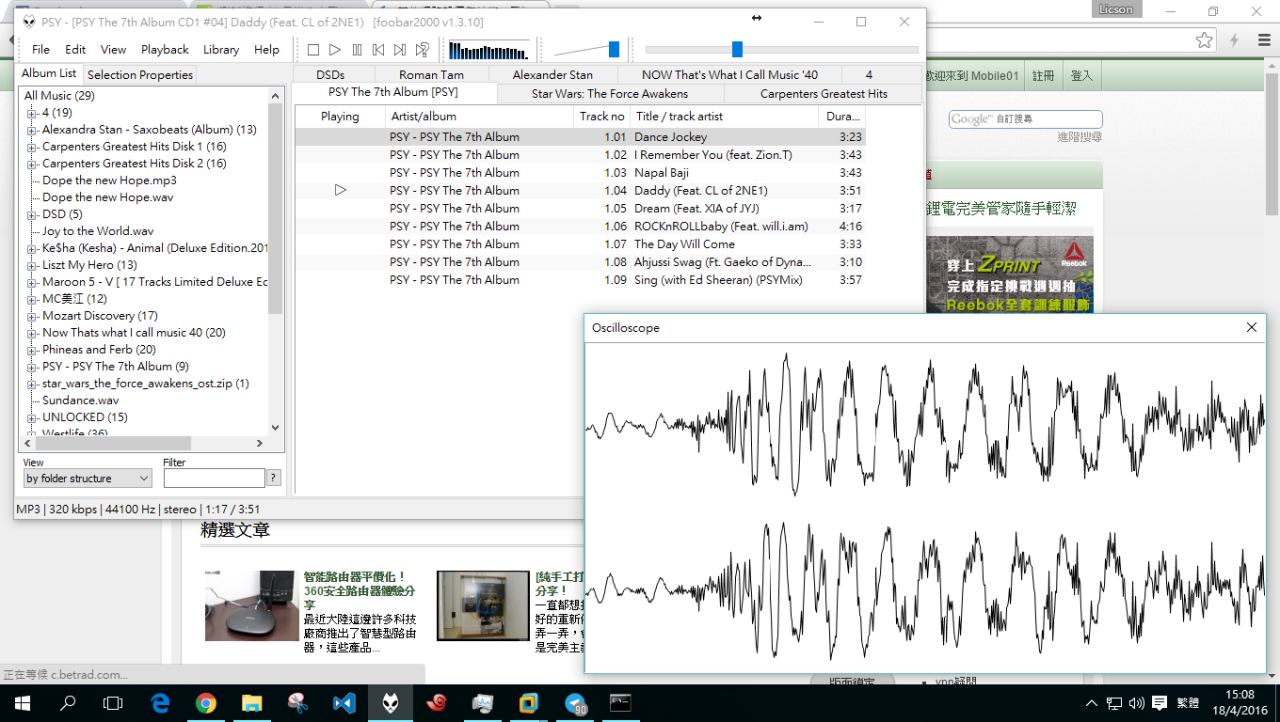The image size is (1280, 722).
Task: Click the help question mark beside Filter
Action: click(x=273, y=478)
